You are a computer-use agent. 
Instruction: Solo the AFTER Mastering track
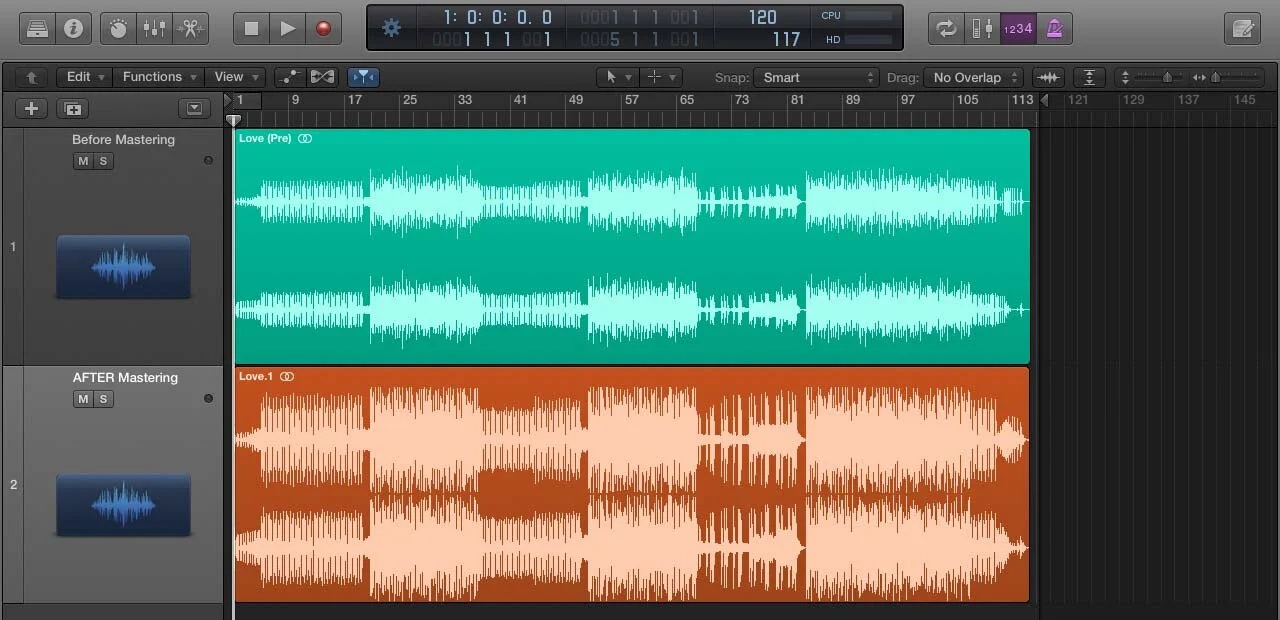(103, 399)
